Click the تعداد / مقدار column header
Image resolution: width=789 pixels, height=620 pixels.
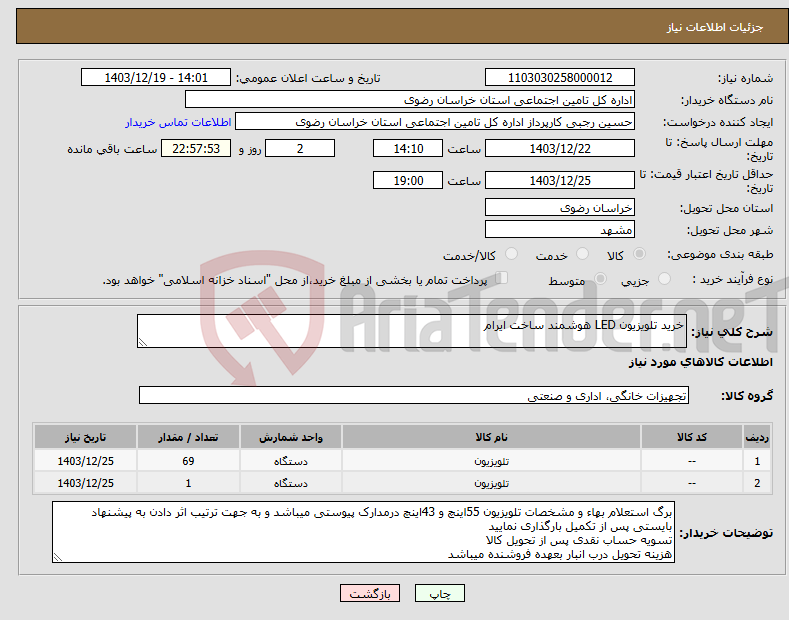click(188, 437)
